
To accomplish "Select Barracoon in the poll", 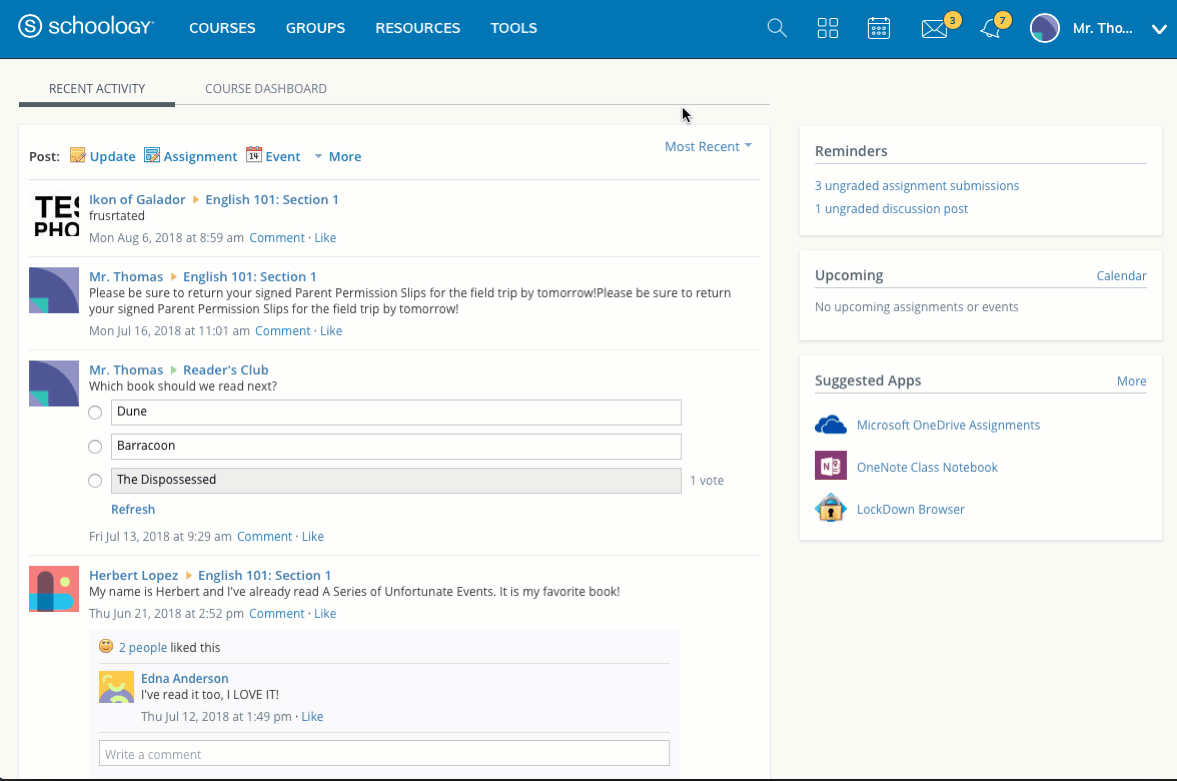I will (x=95, y=446).
